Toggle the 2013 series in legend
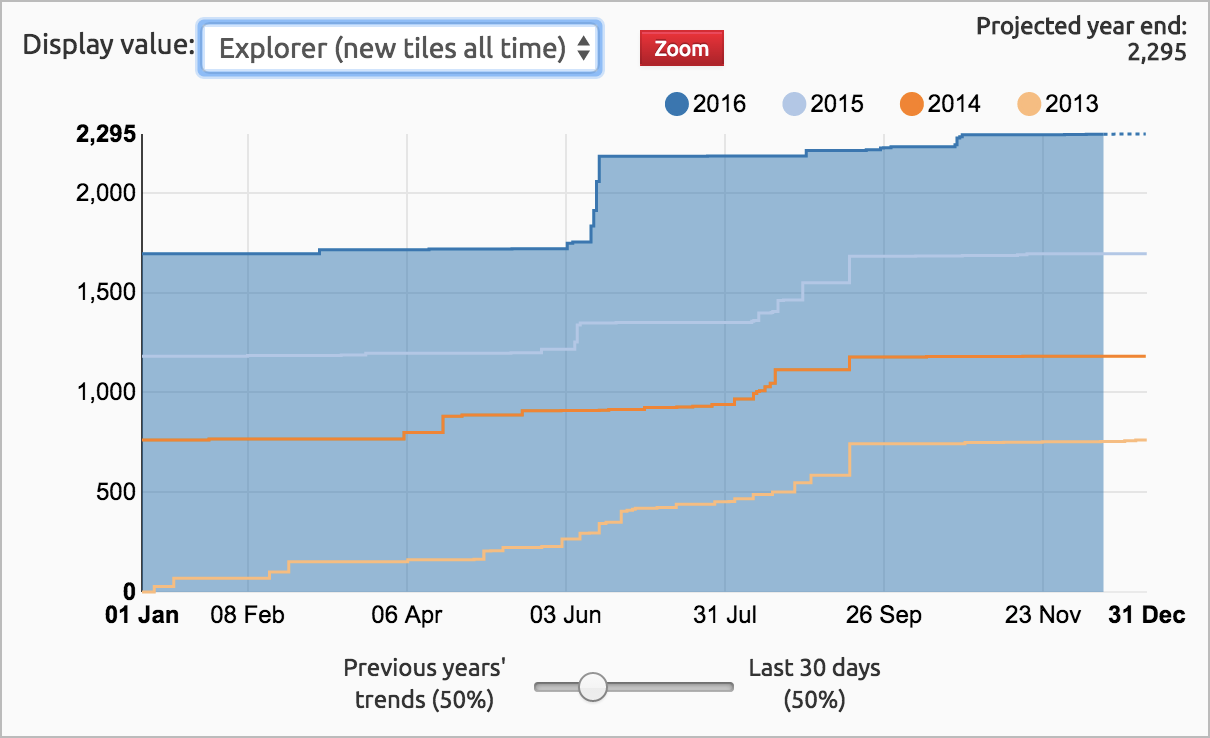 1058,103
